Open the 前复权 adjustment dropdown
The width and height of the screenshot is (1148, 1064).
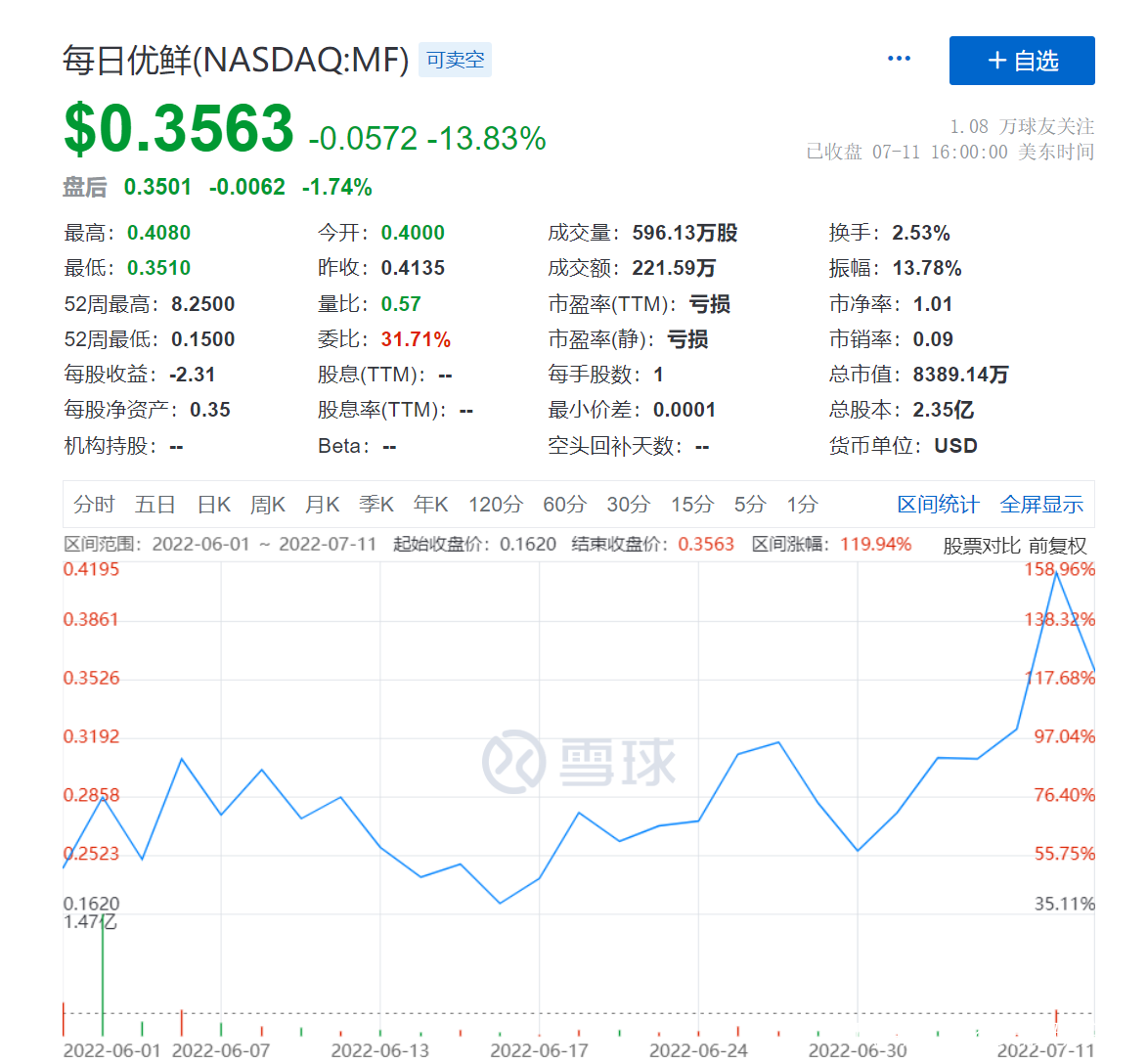(1057, 546)
